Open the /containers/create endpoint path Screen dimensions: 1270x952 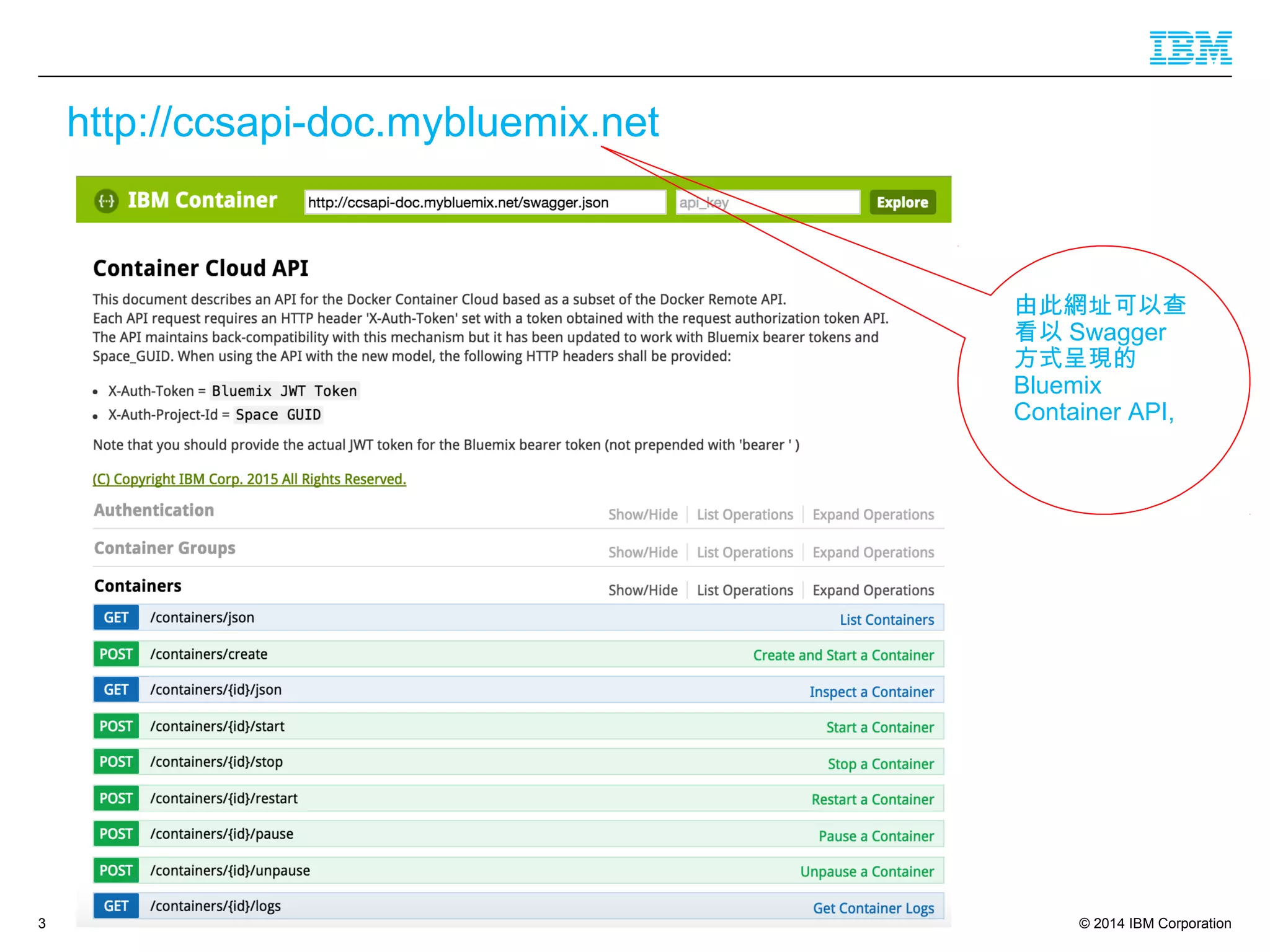pos(209,654)
